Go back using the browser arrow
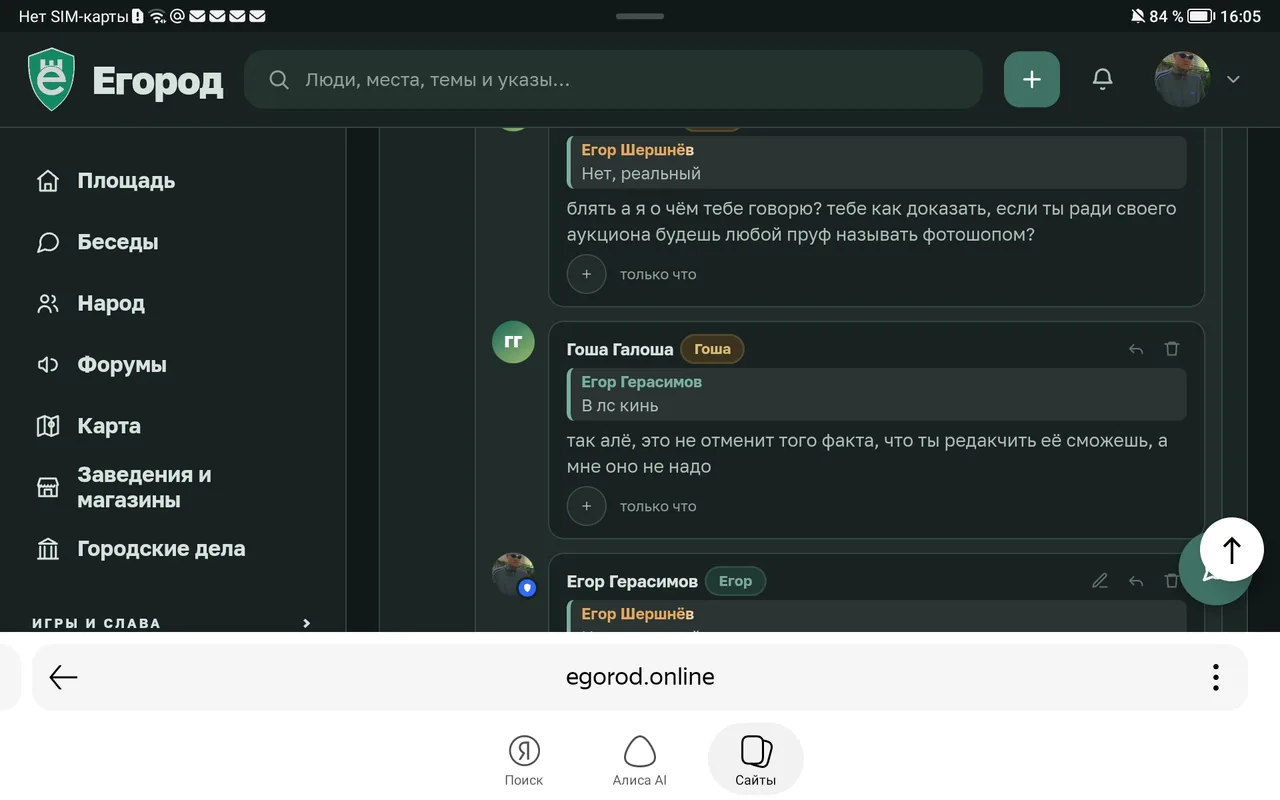Image resolution: width=1280 pixels, height=800 pixels. coord(63,677)
